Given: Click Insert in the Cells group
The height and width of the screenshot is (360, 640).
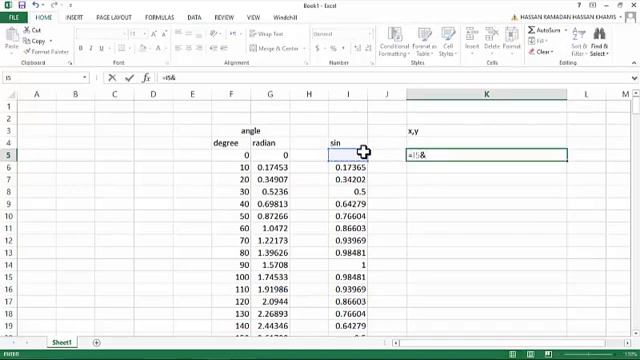Looking at the screenshot, I should [472, 40].
